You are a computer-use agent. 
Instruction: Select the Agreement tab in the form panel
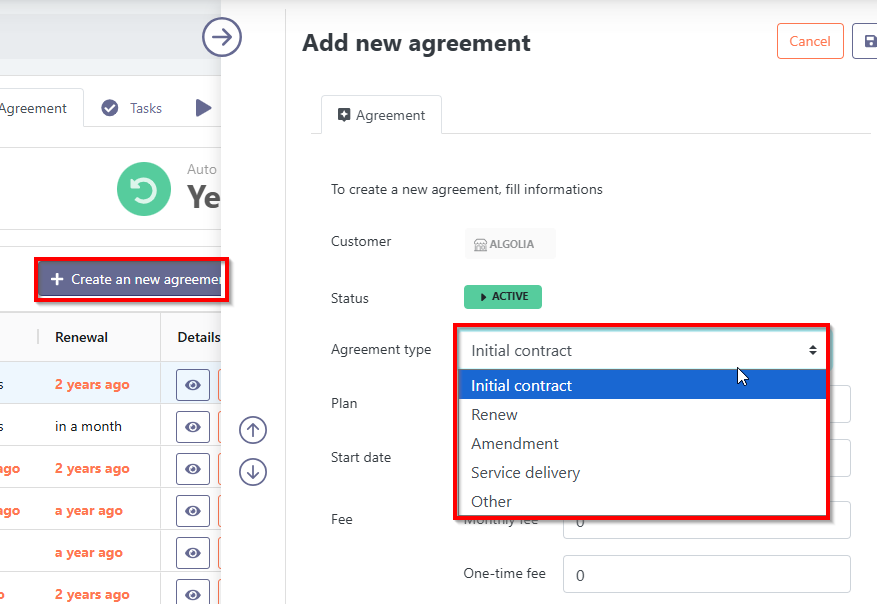tap(381, 115)
